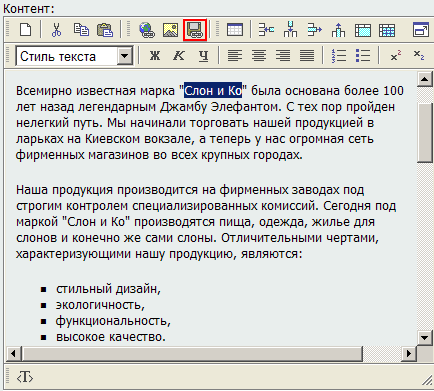Click the horizontal scrollbar right arrow
This screenshot has width=434, height=391.
(x=409, y=353)
